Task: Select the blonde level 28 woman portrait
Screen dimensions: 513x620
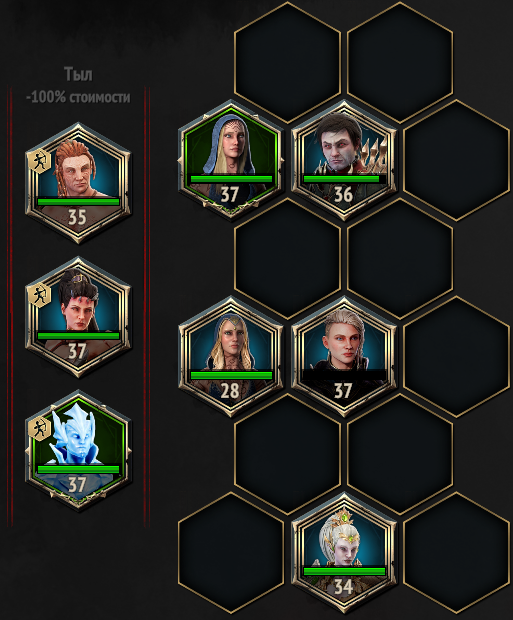Action: click(x=231, y=356)
